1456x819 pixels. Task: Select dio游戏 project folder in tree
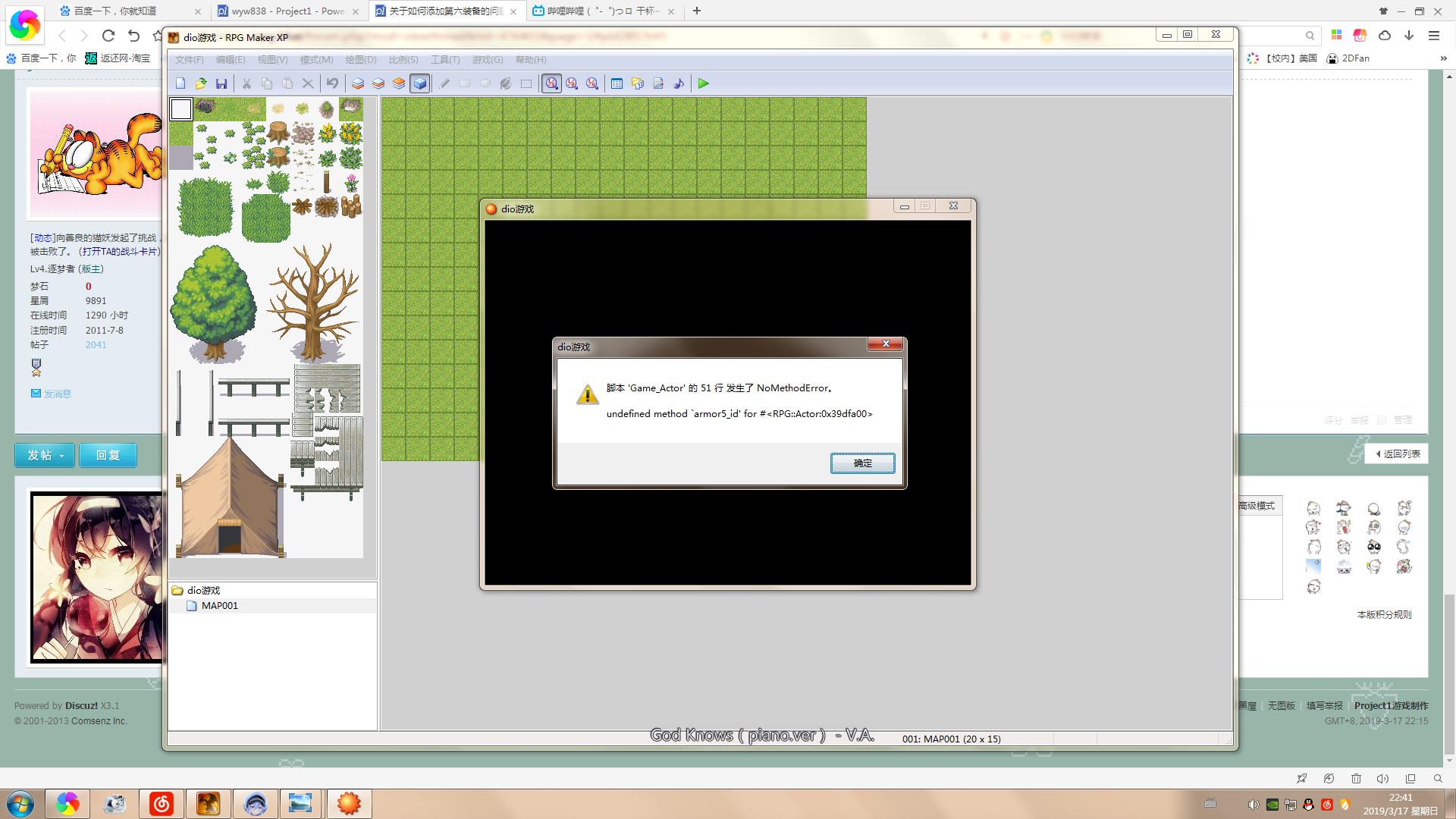pyautogui.click(x=203, y=590)
